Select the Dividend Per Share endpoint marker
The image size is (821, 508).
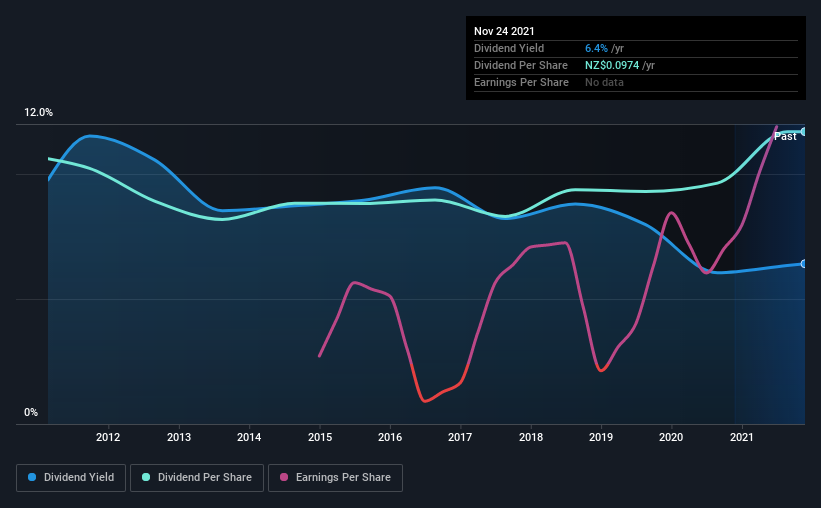pos(804,131)
